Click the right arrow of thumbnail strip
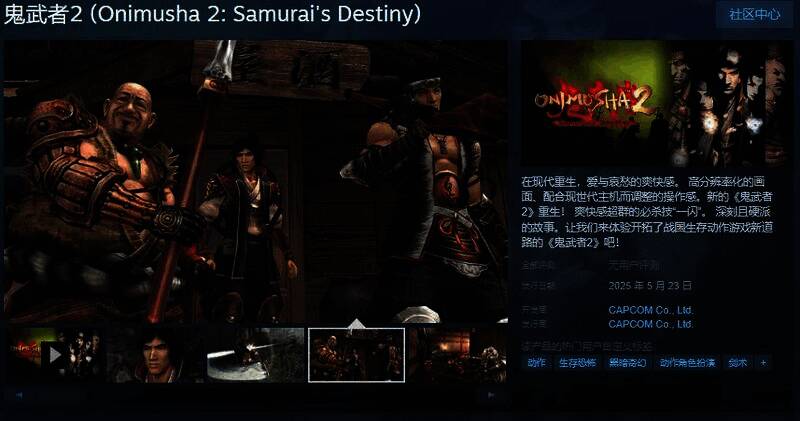800x421 pixels. 491,394
